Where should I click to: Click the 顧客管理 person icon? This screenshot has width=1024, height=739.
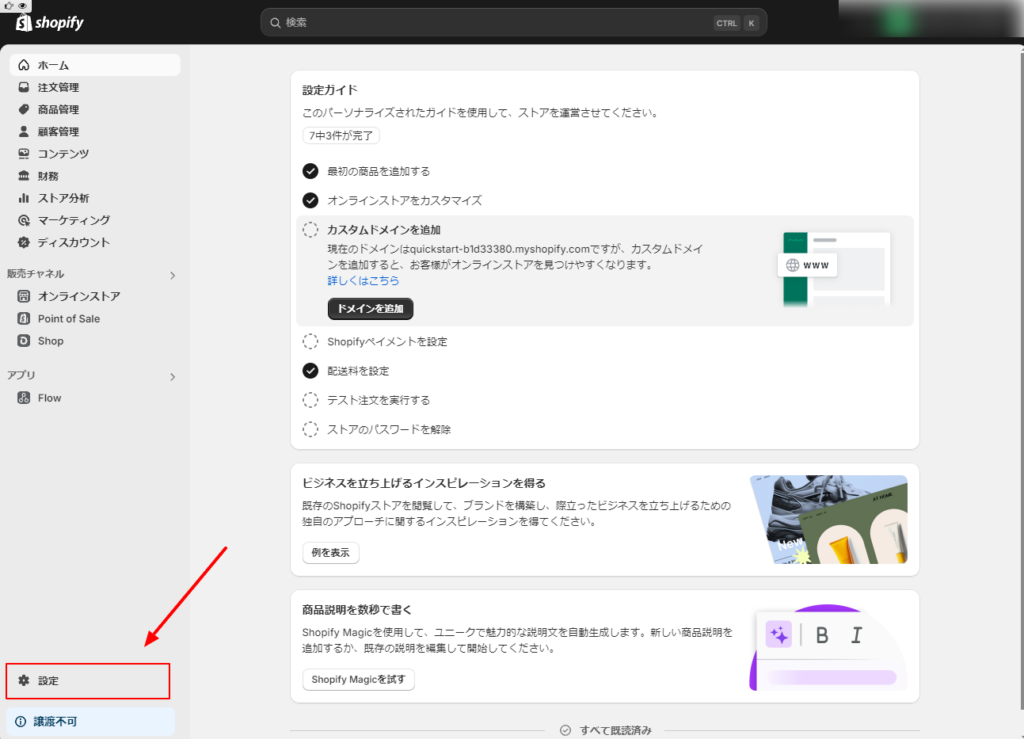[x=24, y=132]
